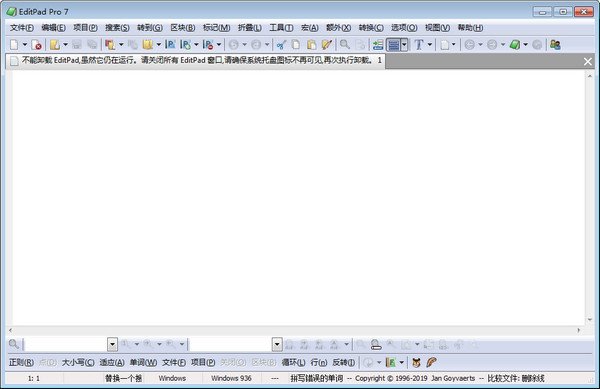The image size is (600, 389).
Task: Expand dropdown next to Favorites folder icon
Action: pyautogui.click(x=158, y=45)
